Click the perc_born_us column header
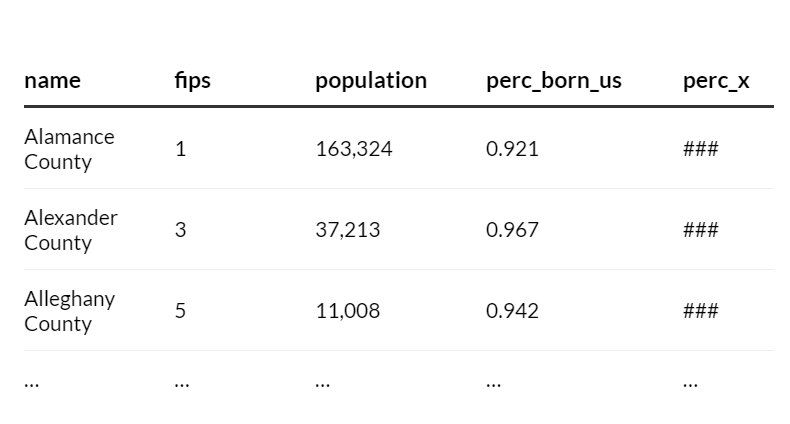 coord(553,81)
